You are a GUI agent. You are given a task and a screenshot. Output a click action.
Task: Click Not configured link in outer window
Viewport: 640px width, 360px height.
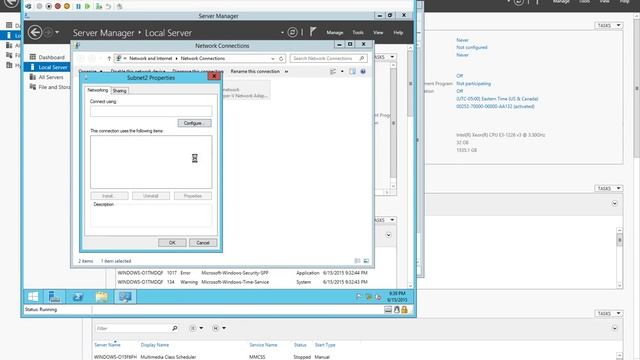(x=471, y=47)
